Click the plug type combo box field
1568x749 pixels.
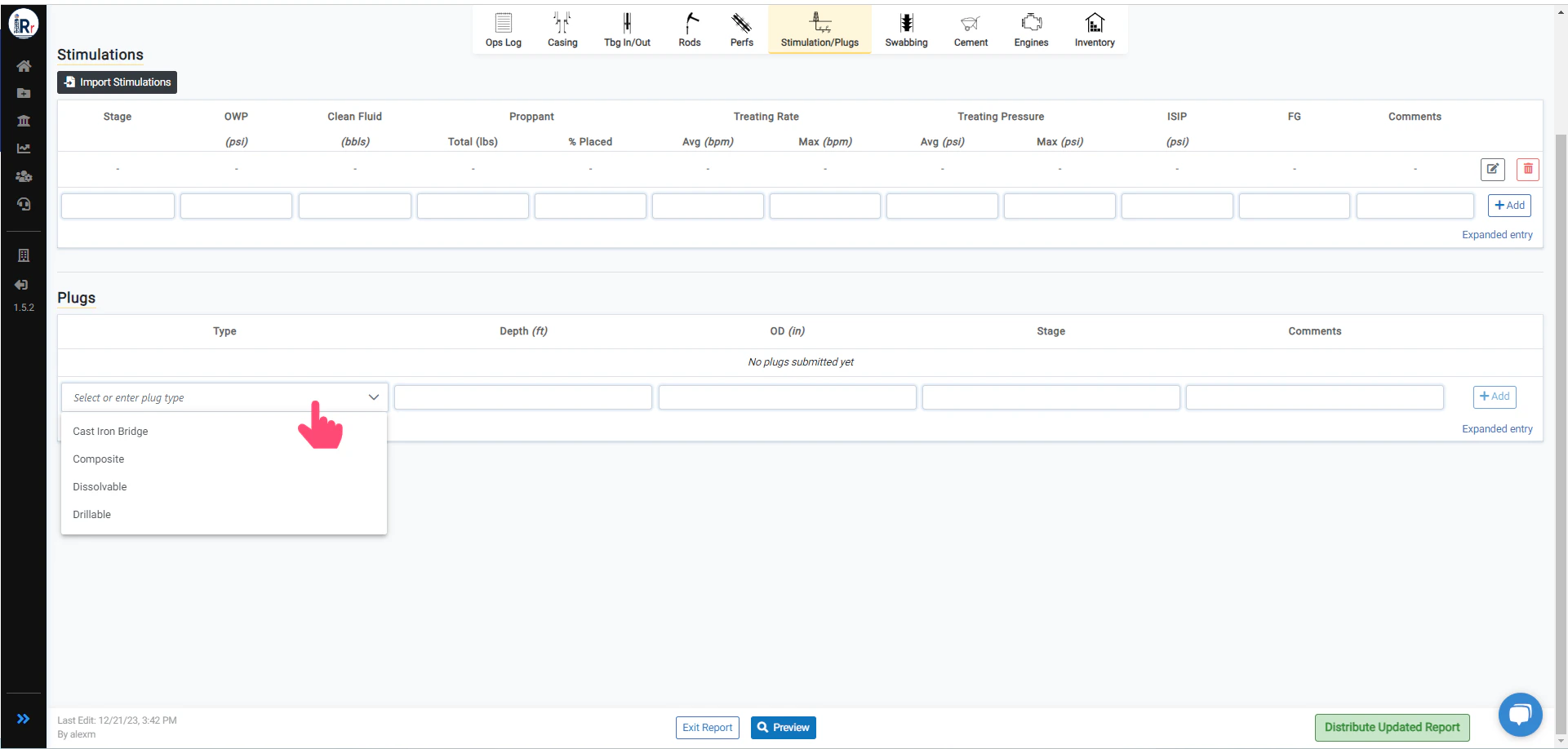[x=224, y=397]
